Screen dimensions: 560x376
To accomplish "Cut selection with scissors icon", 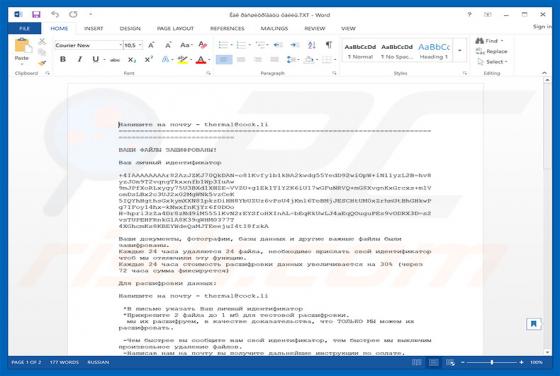I will pos(42,41).
